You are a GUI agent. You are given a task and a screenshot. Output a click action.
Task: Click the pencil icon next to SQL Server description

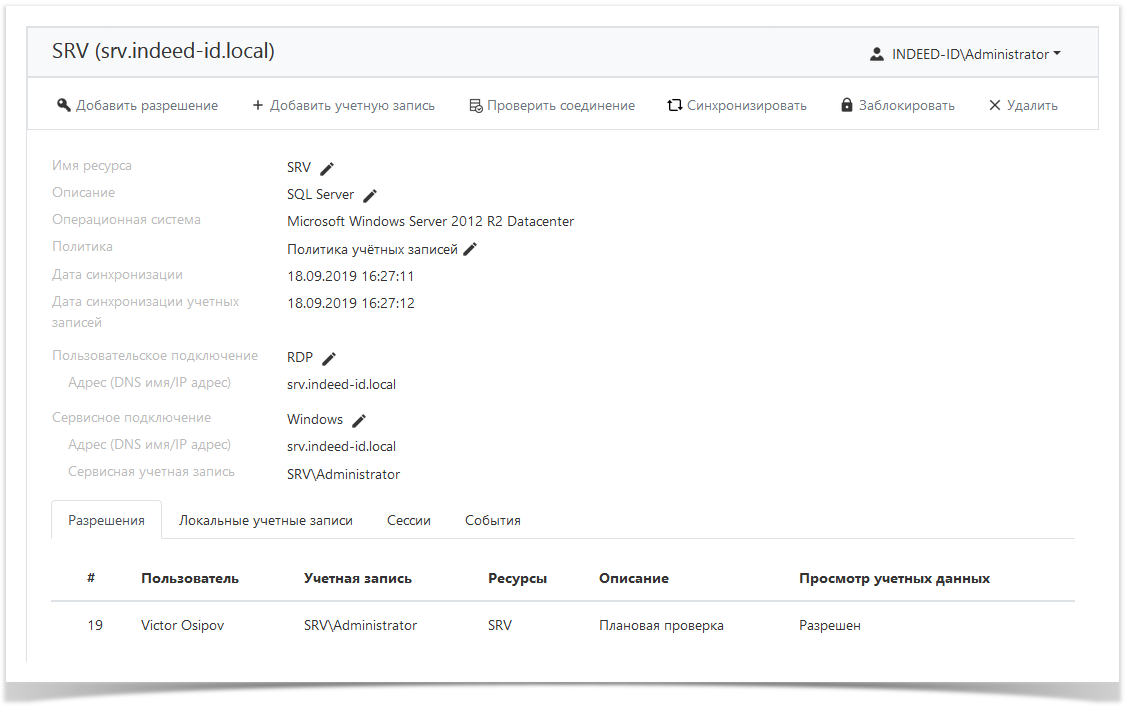(x=370, y=194)
